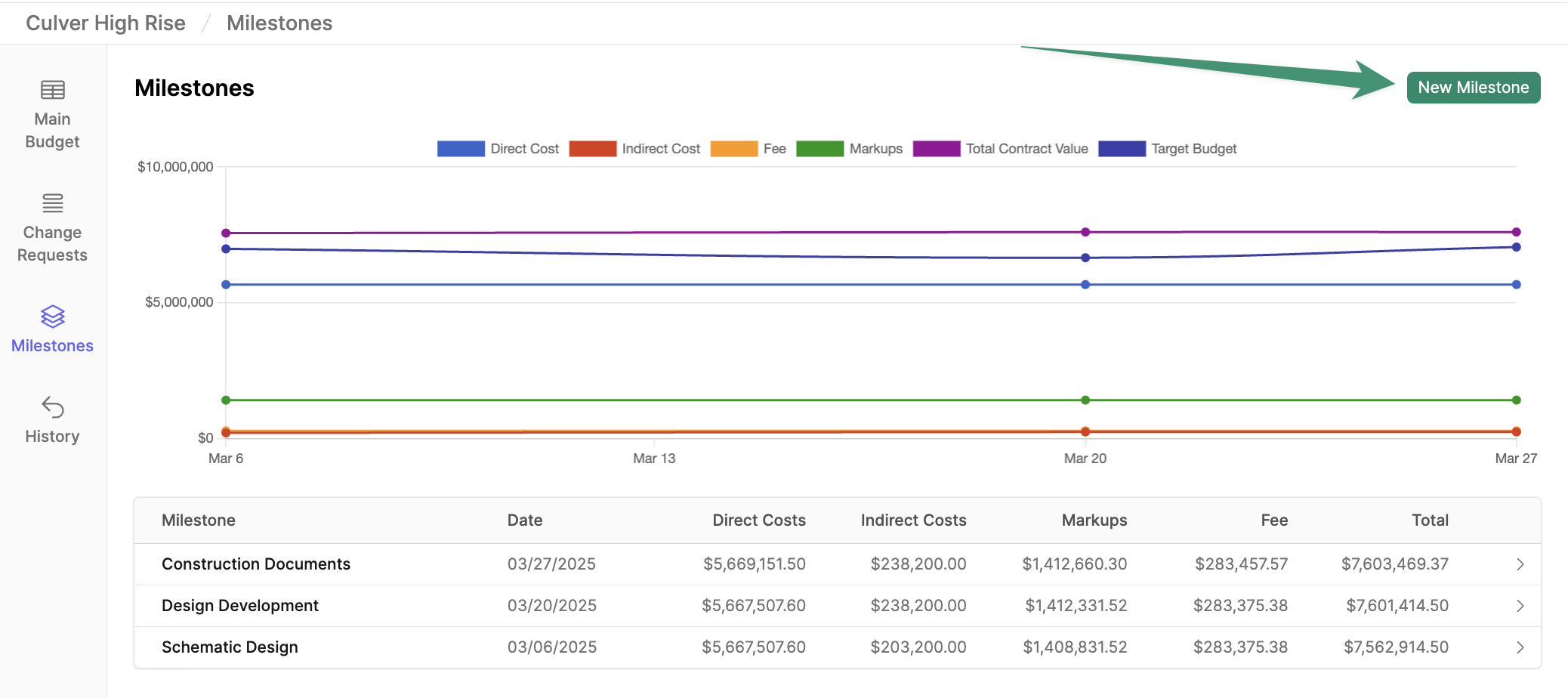Click the Target Budget point at Mar 27

coord(1516,247)
